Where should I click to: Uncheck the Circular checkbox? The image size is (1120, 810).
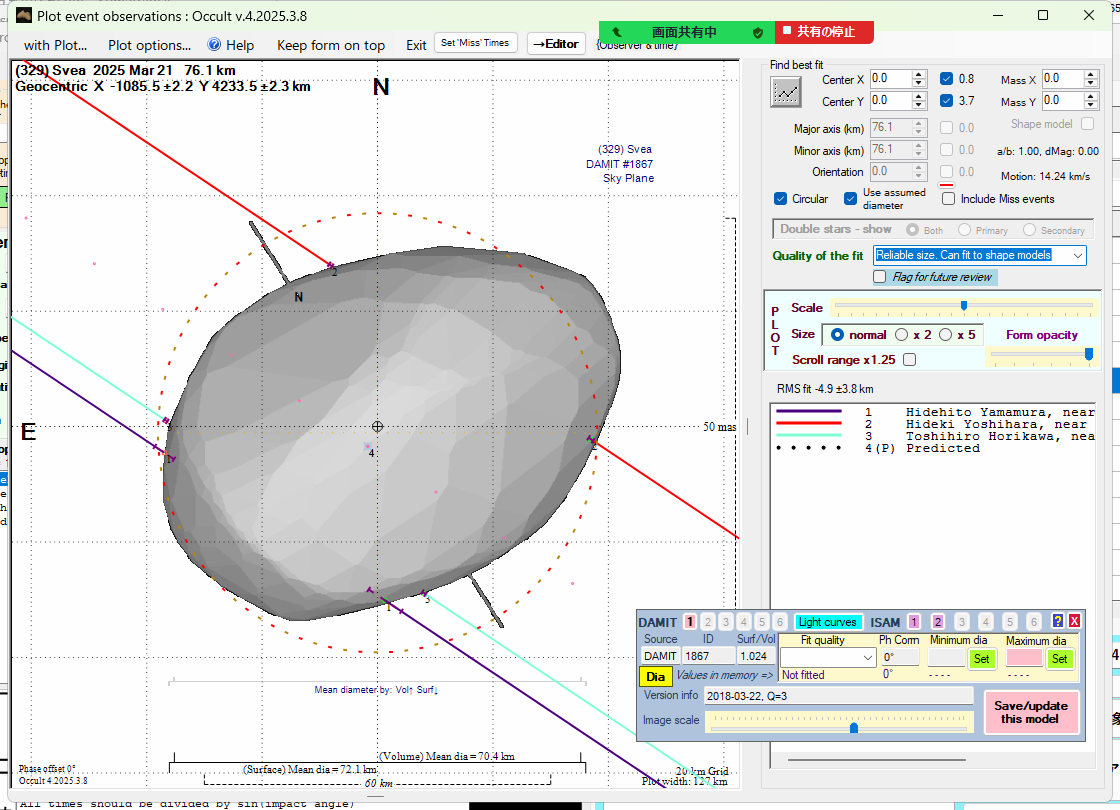[782, 199]
